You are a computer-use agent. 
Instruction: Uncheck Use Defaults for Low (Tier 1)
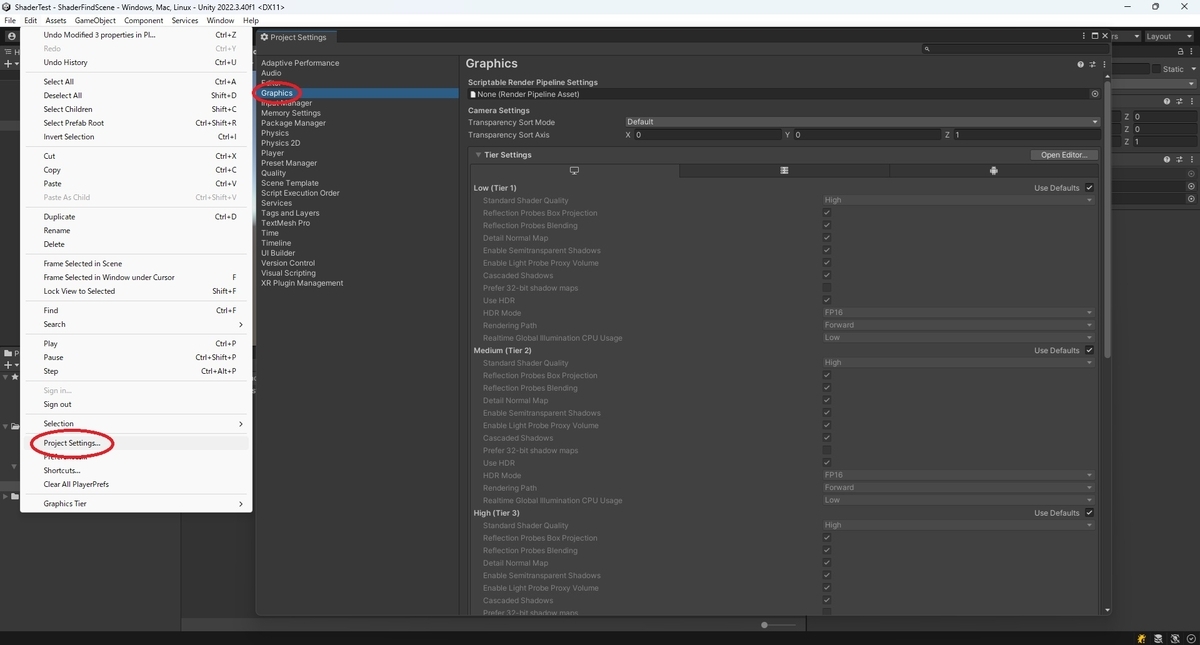[x=1089, y=187]
